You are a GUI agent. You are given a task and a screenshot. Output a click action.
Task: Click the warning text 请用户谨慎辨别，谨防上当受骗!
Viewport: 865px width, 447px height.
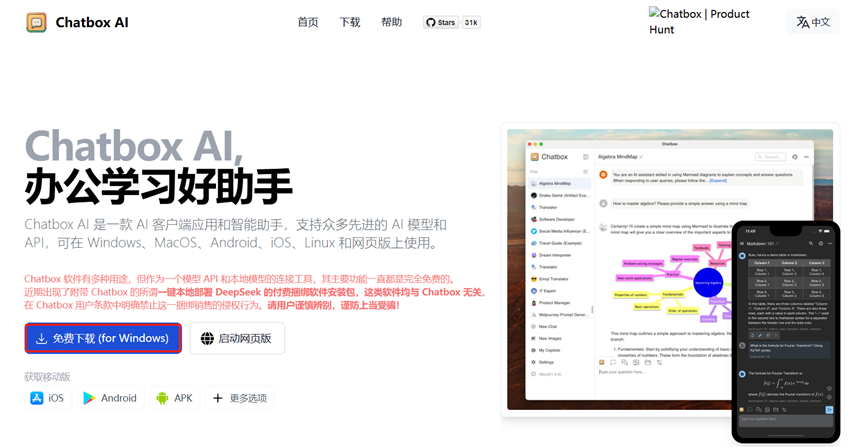334,305
